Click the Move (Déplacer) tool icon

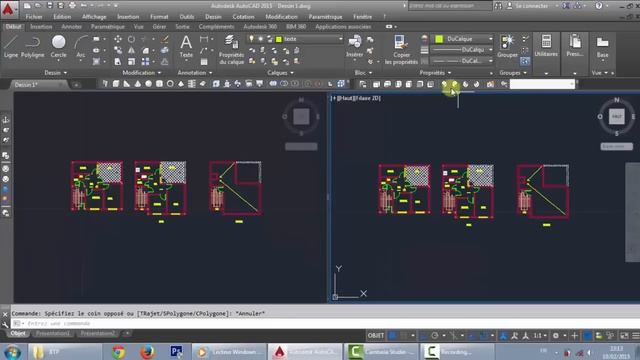pos(118,39)
